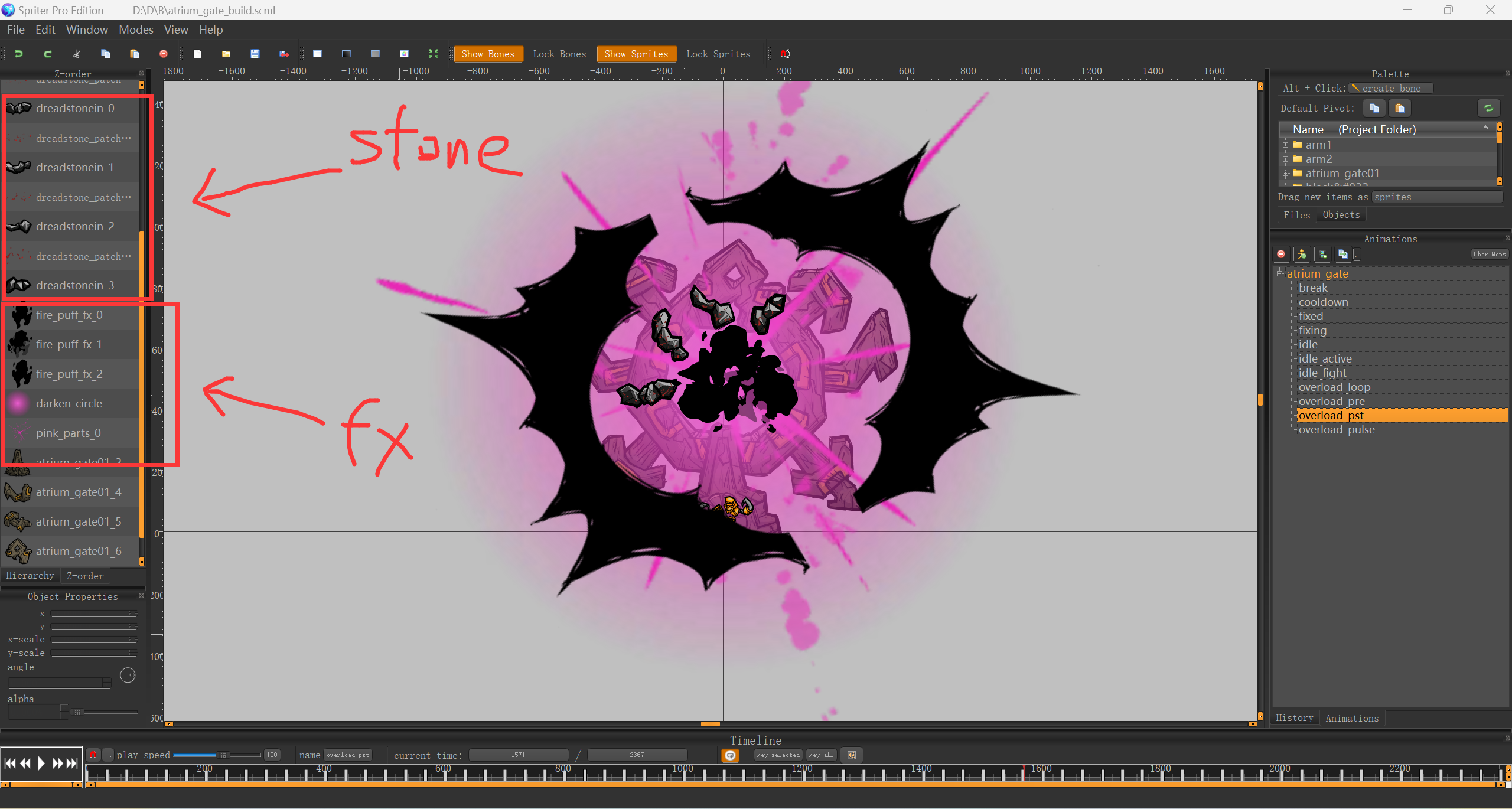Screen dimensions: 1512x809
Task: Expand the atrium_gate01 project folder
Action: pos(1285,173)
